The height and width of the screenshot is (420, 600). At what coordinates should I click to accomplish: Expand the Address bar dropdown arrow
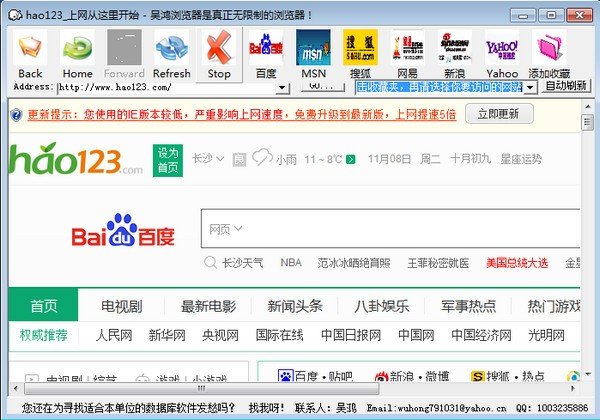coord(282,88)
